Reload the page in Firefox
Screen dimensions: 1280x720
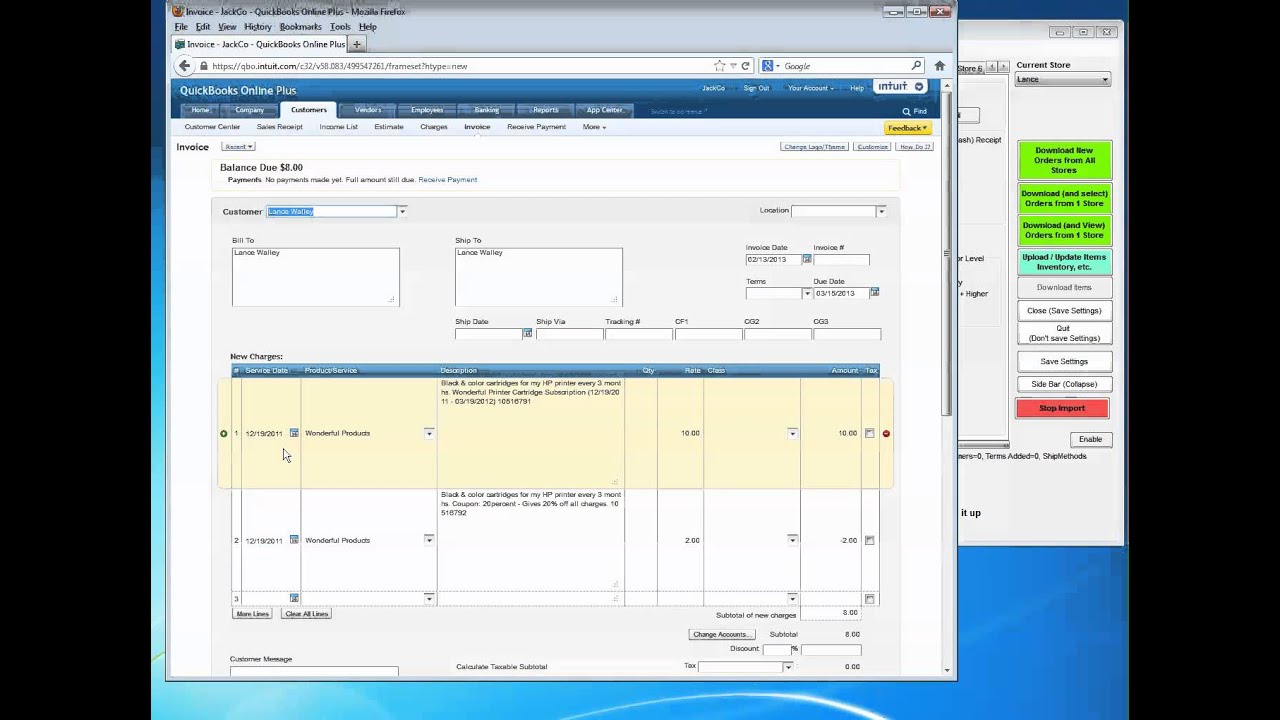point(745,66)
